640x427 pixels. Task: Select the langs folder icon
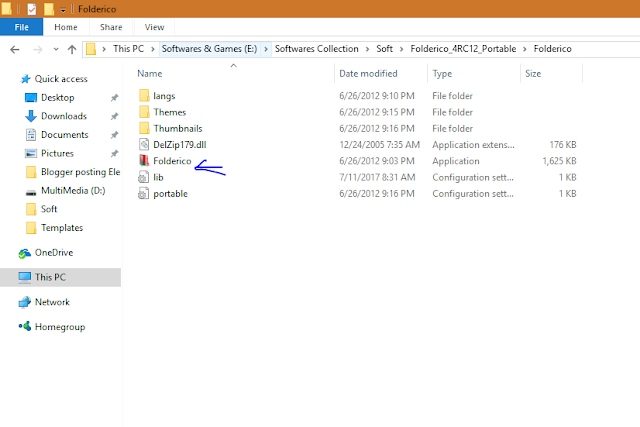(x=144, y=96)
